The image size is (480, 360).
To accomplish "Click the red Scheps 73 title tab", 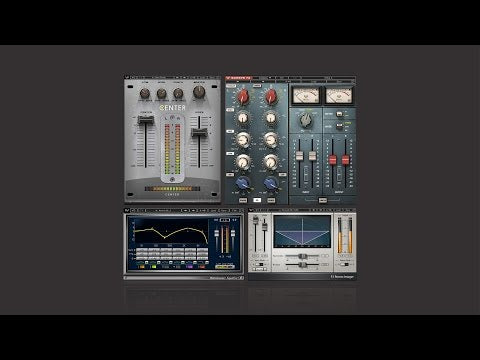I will coord(238,78).
